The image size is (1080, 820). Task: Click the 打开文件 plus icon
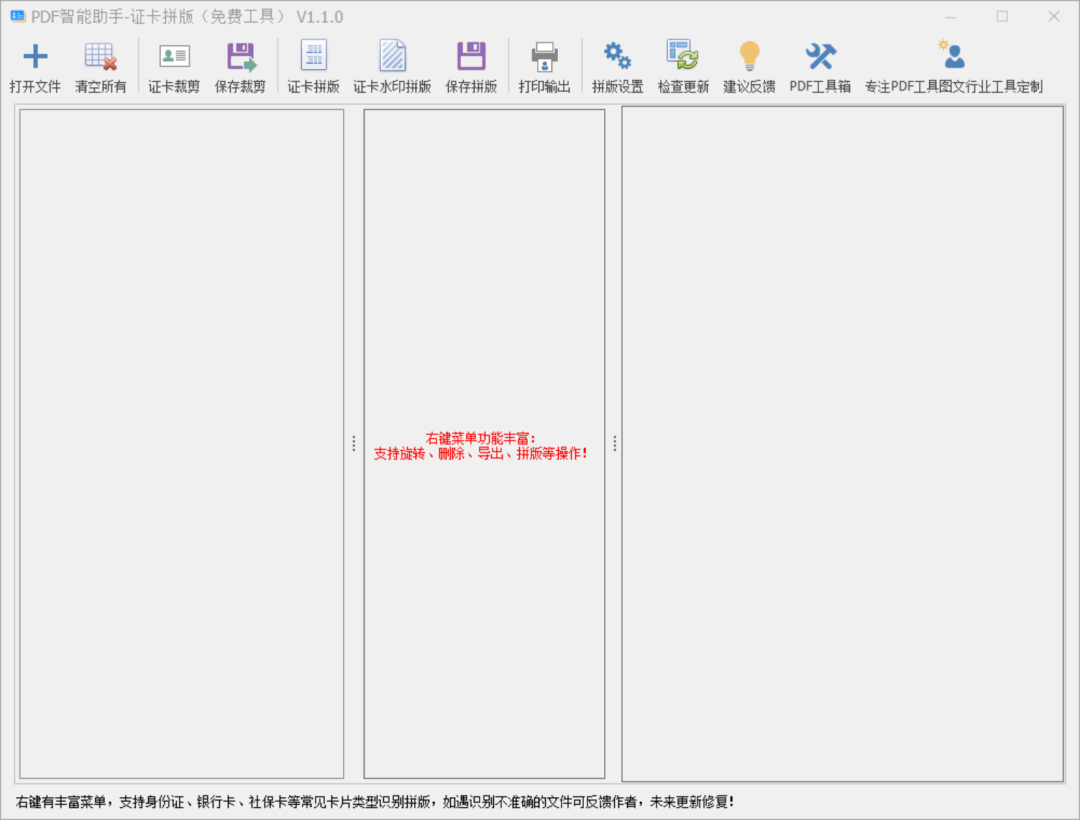35,57
